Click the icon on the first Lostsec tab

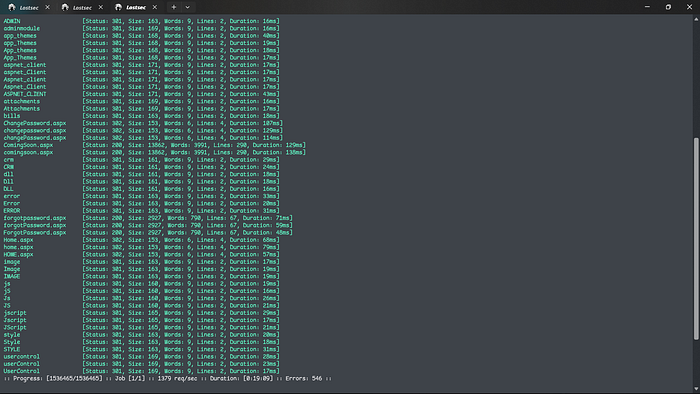click(x=12, y=7)
